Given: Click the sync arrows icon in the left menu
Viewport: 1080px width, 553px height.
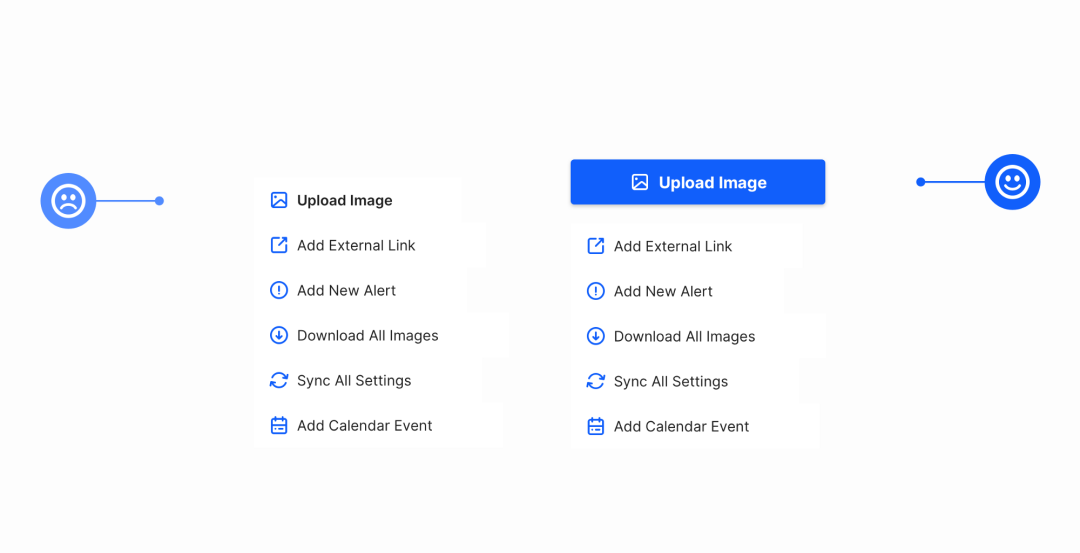Looking at the screenshot, I should click(x=279, y=380).
